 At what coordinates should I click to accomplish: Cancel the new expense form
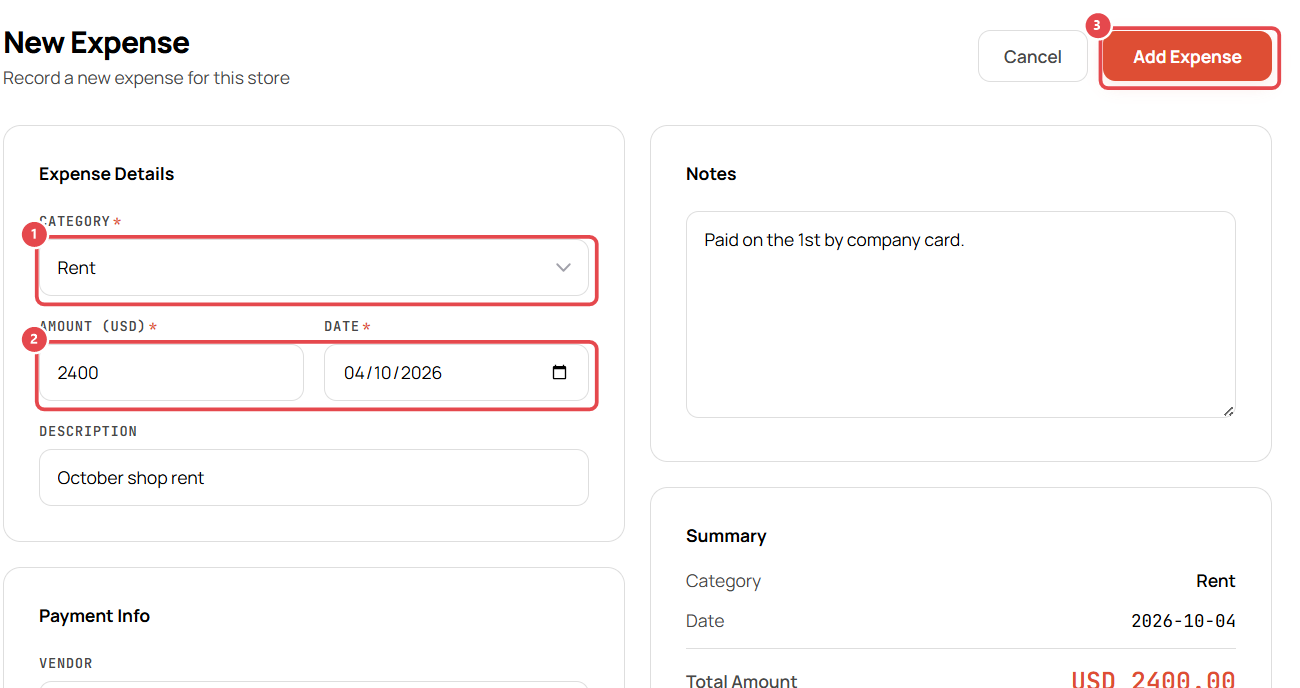(x=1032, y=57)
